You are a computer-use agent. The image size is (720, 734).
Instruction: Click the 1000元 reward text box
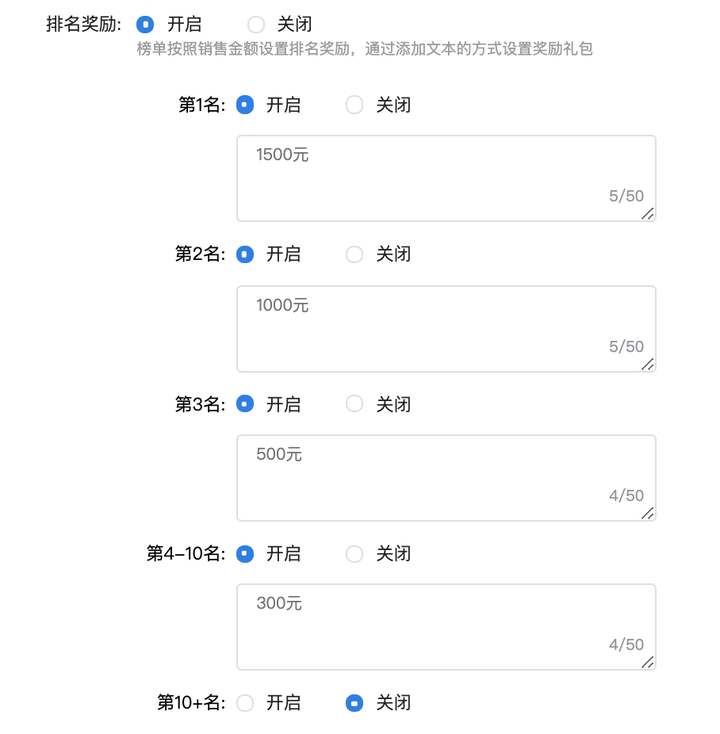[446, 328]
